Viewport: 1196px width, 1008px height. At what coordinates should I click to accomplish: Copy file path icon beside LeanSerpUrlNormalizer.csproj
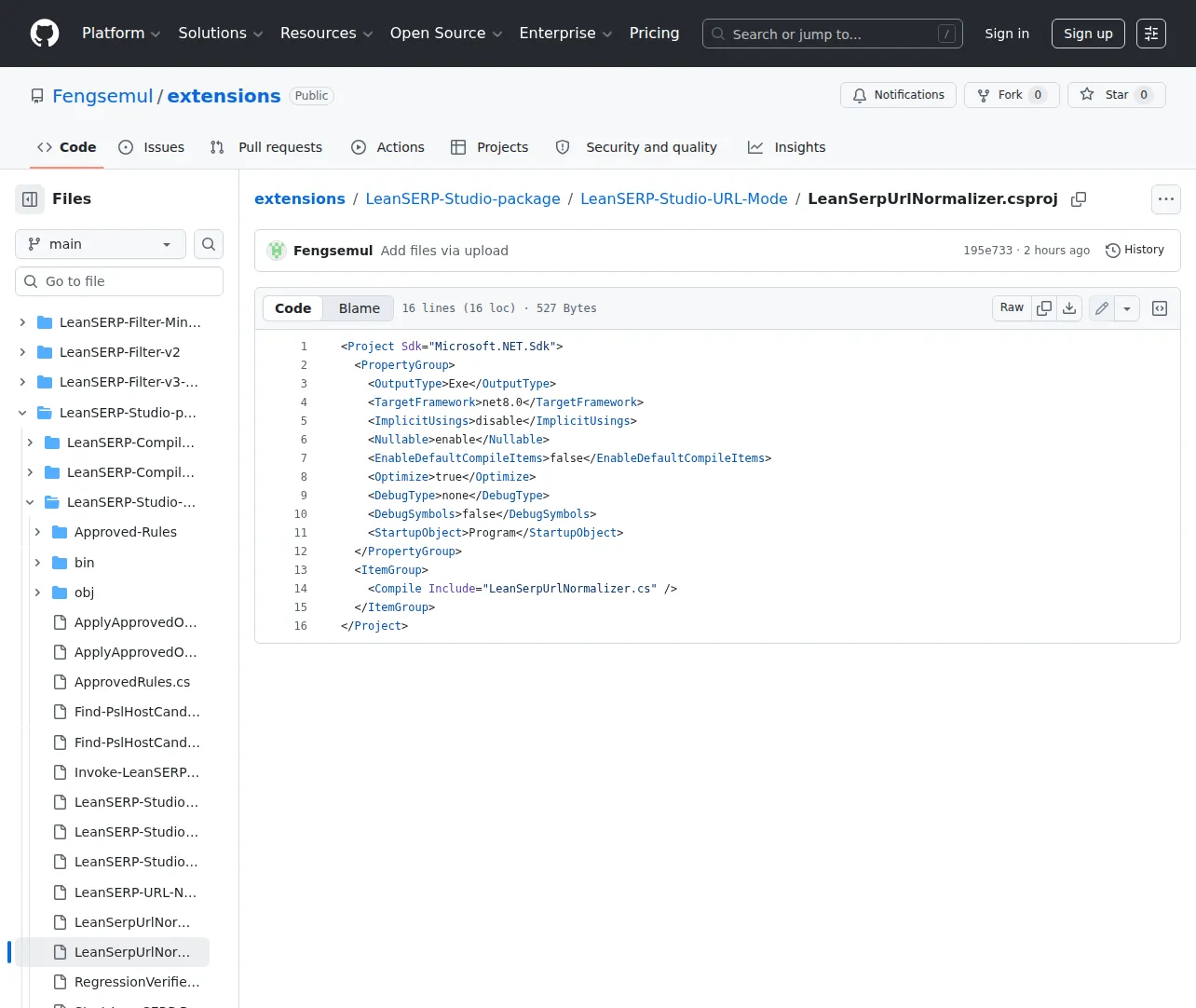[x=1079, y=199]
